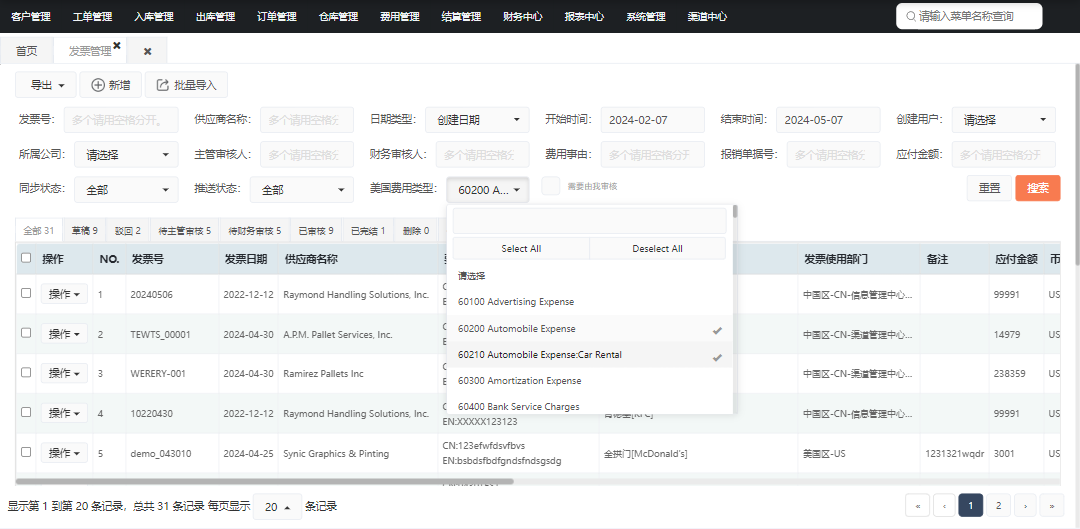This screenshot has width=1080, height=529.
Task: Filter by 已审核 9 tab
Action: [x=315, y=231]
